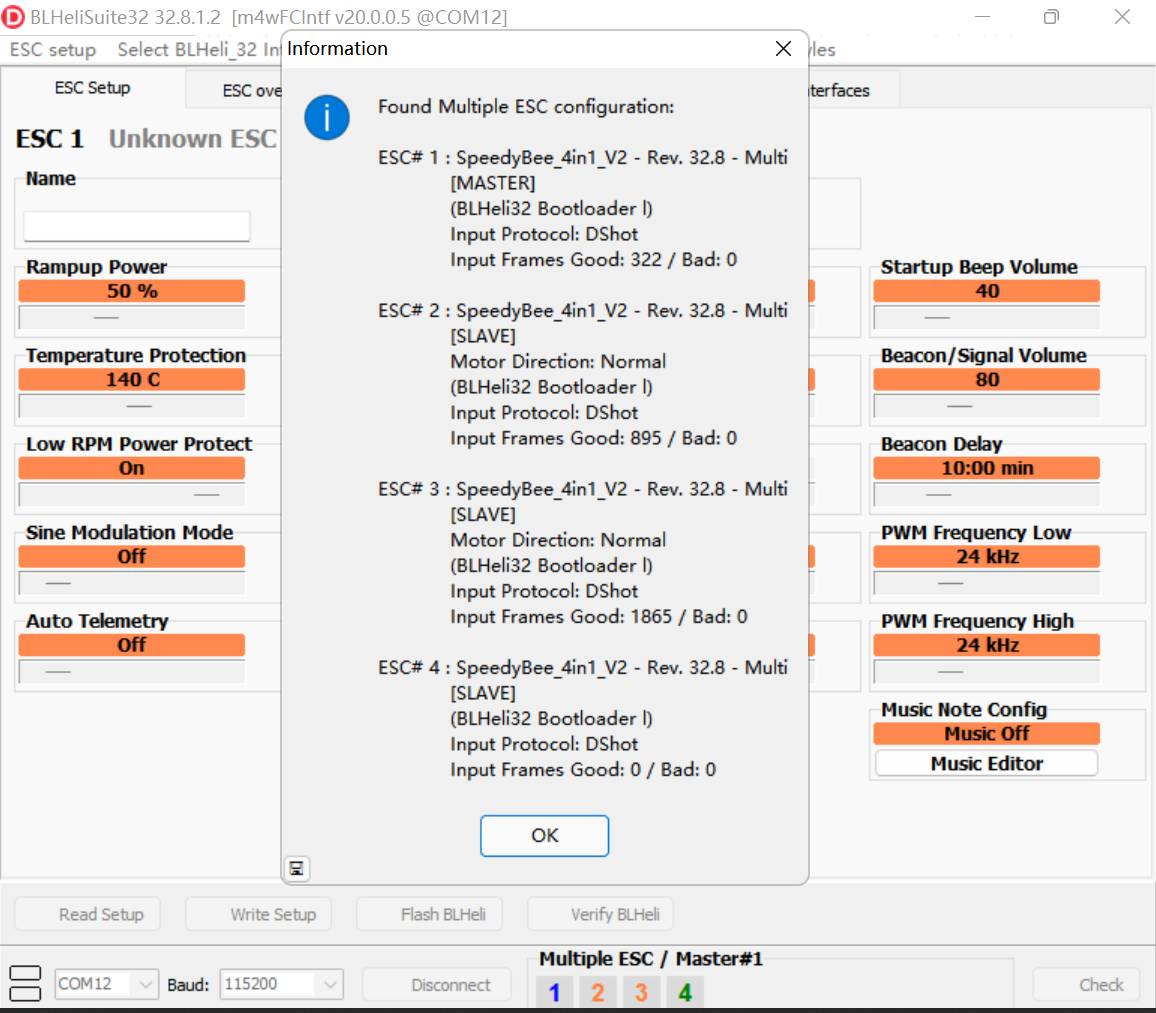Switch to the ESC Setup tab

point(92,88)
